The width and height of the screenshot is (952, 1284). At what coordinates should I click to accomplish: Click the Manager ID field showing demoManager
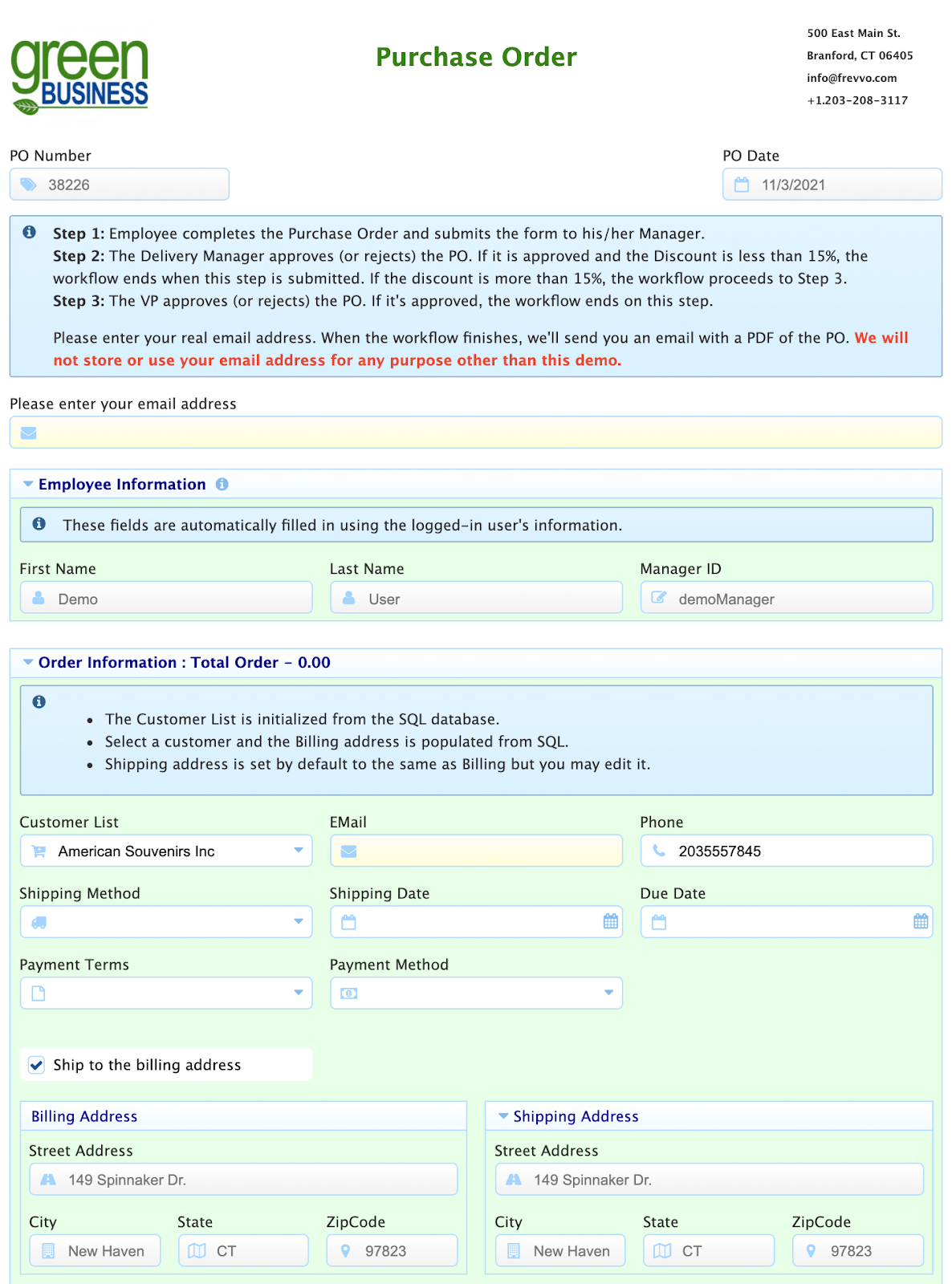(787, 598)
